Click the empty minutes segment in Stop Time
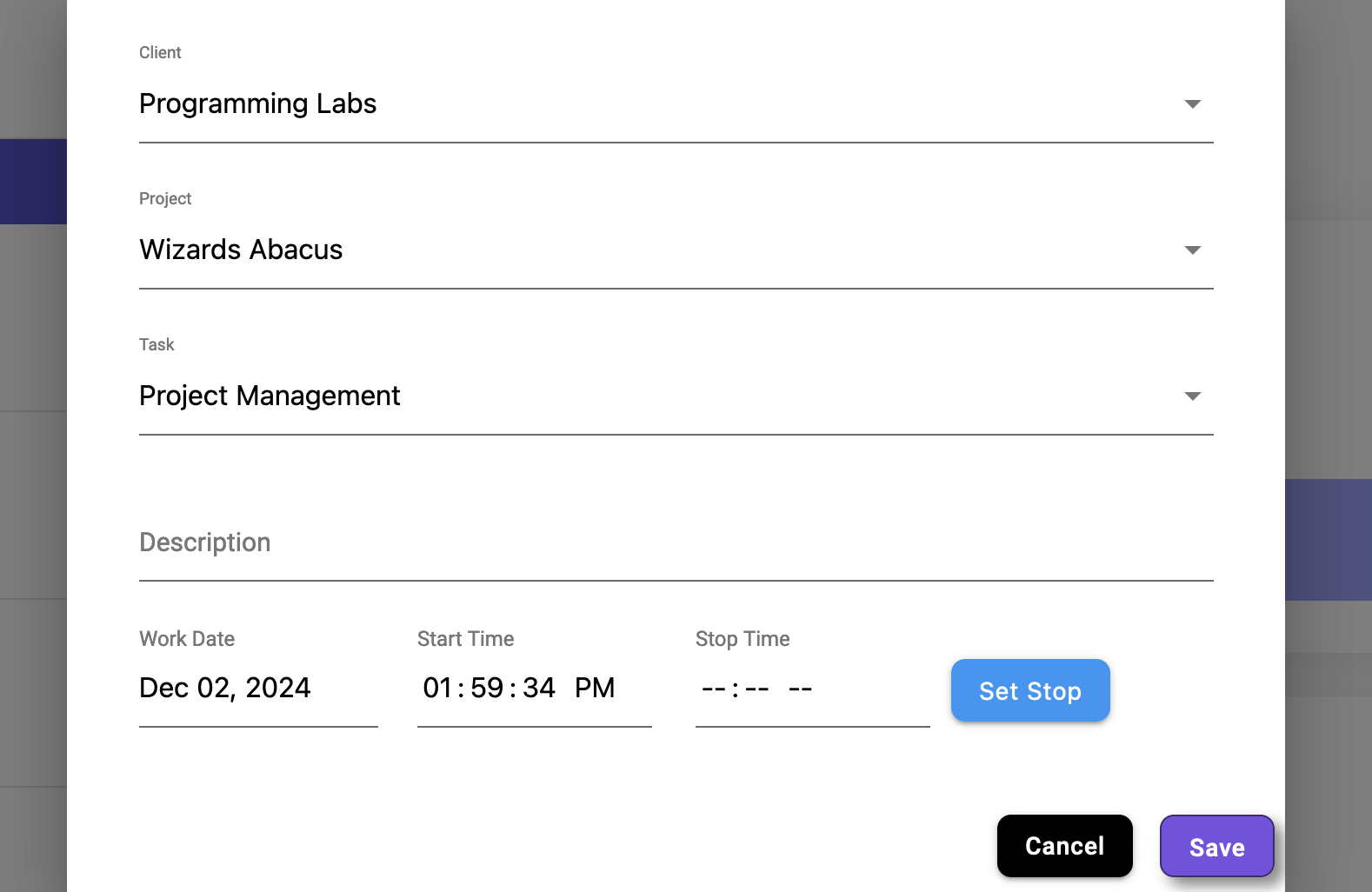 click(756, 689)
